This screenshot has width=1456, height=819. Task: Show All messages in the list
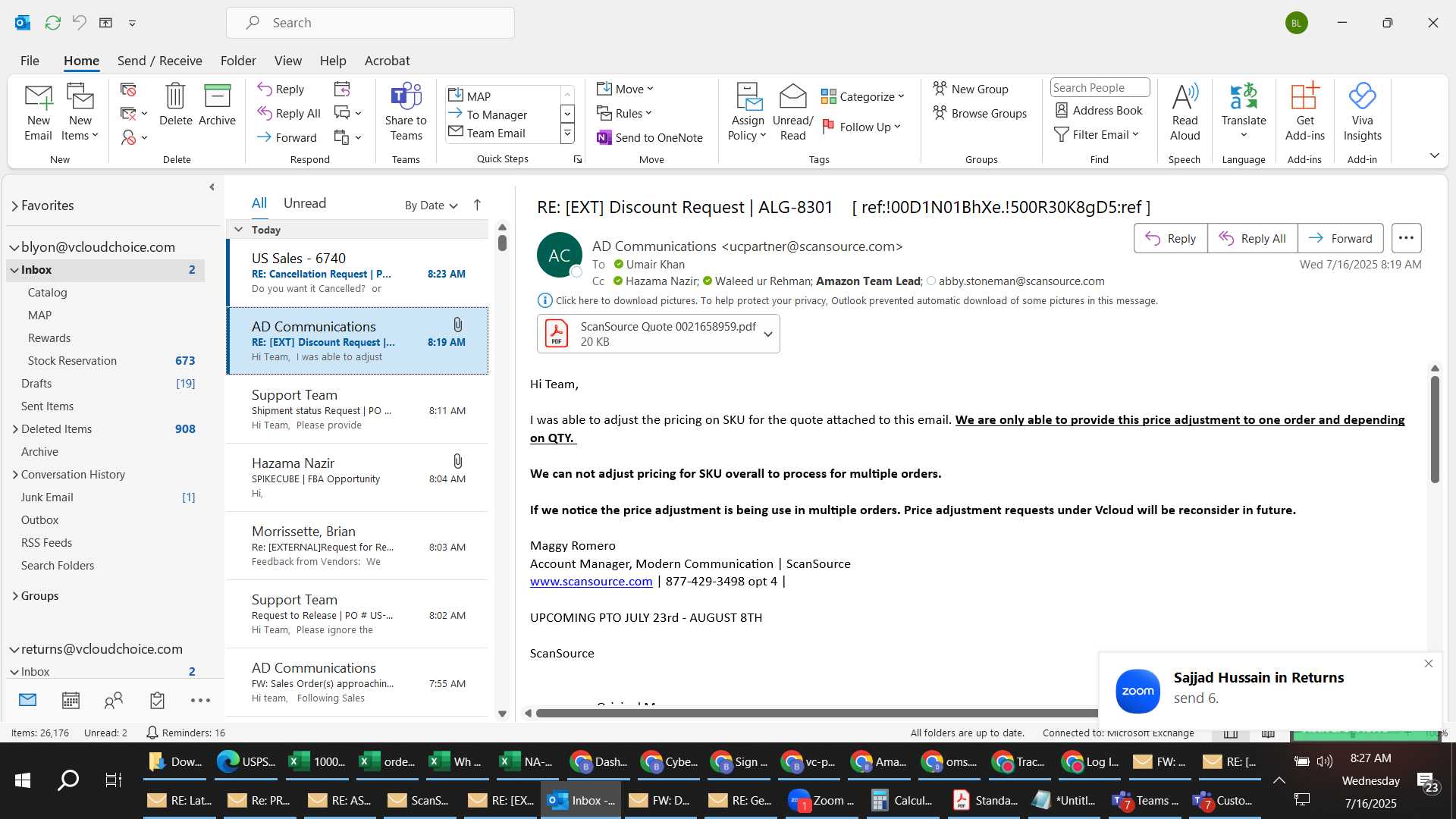(x=259, y=203)
